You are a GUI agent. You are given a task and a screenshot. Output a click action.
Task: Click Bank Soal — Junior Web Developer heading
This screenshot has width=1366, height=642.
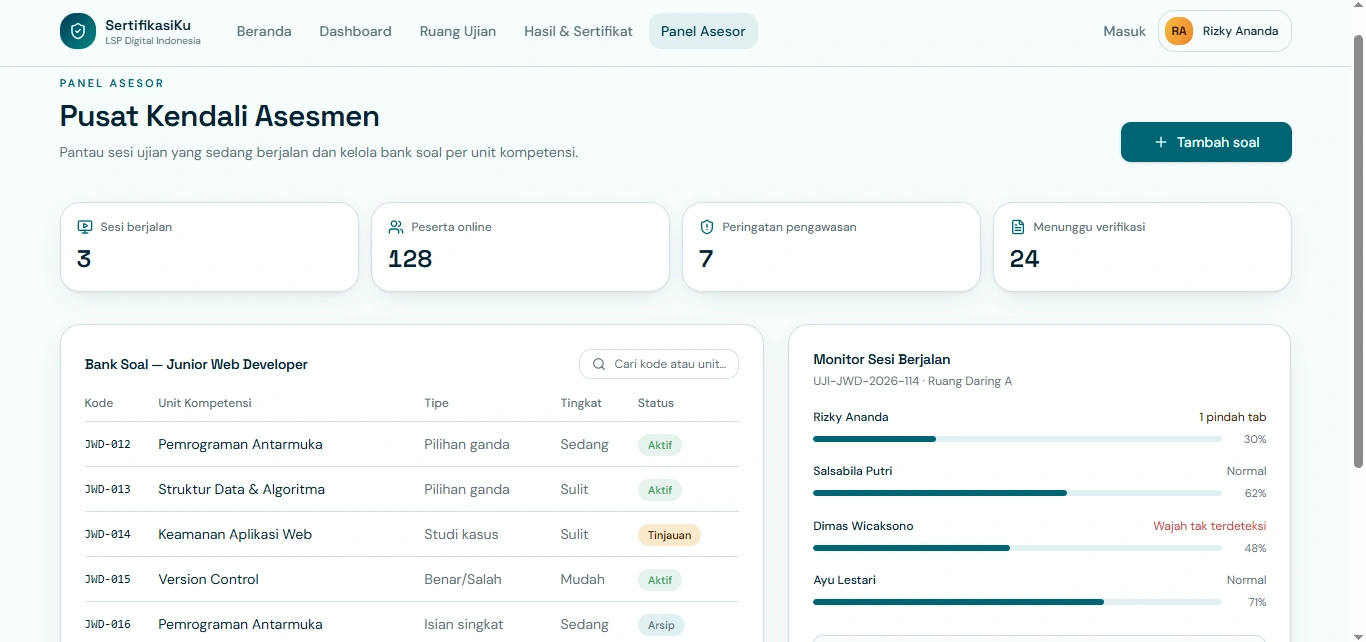click(196, 364)
